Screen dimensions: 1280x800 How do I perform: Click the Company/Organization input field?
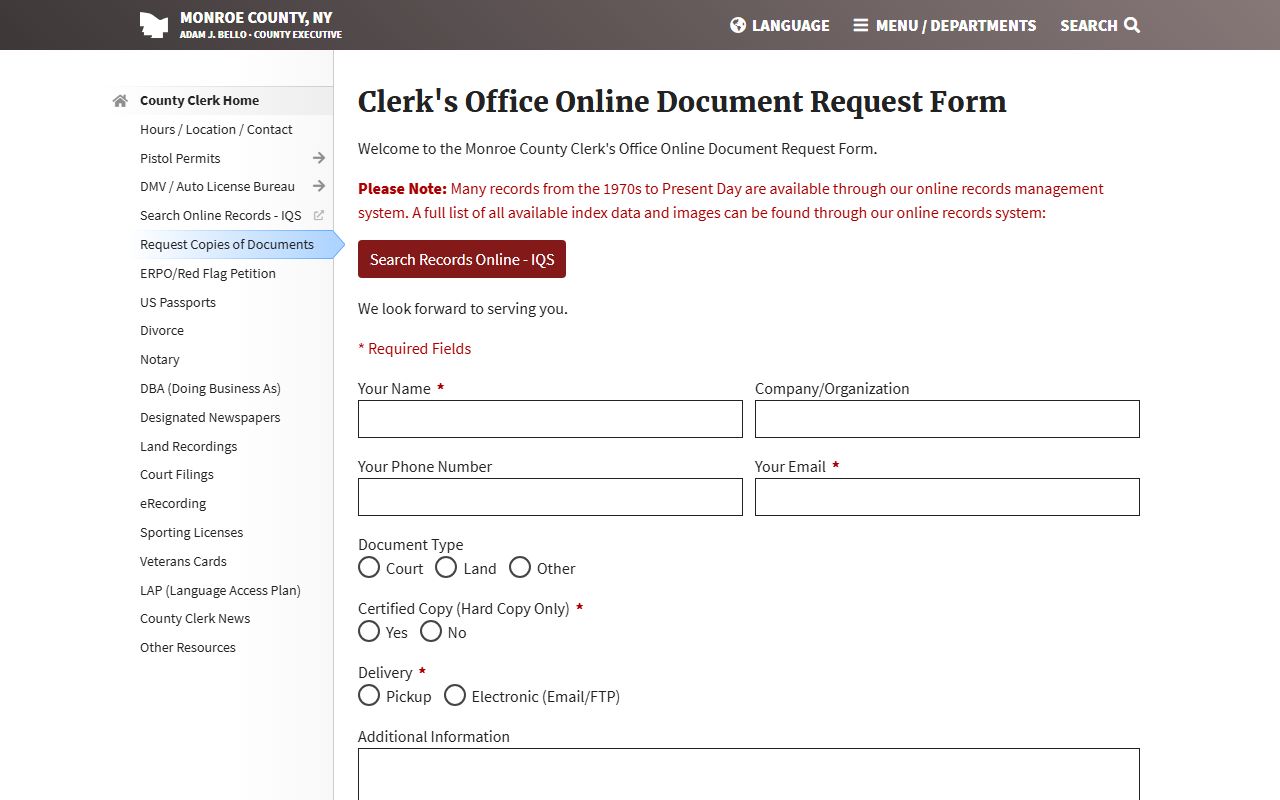947,419
